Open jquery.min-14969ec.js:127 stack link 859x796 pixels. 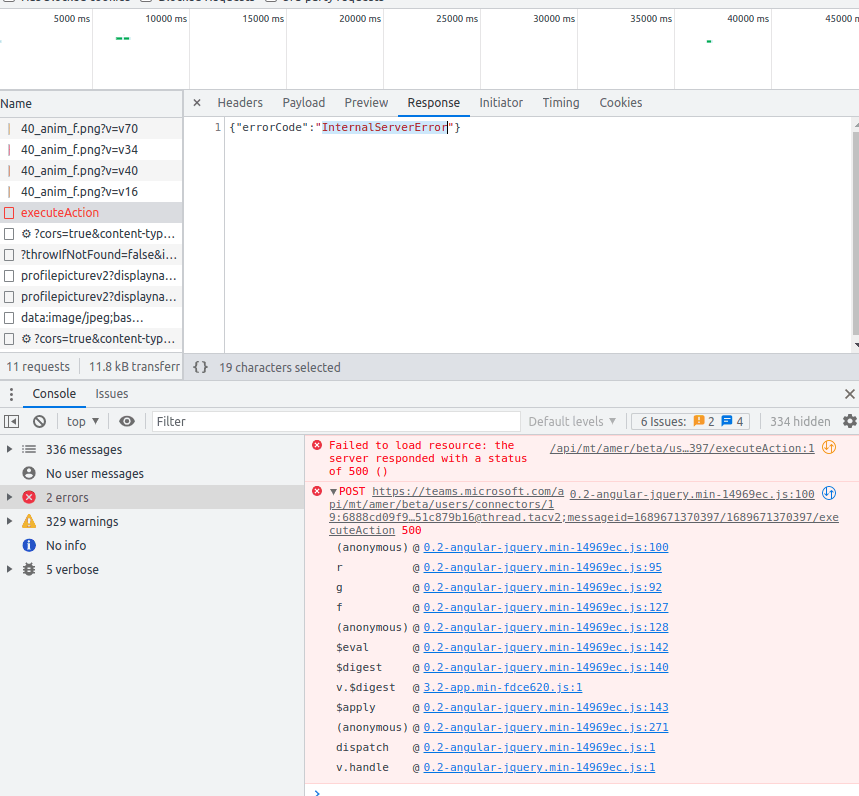546,607
